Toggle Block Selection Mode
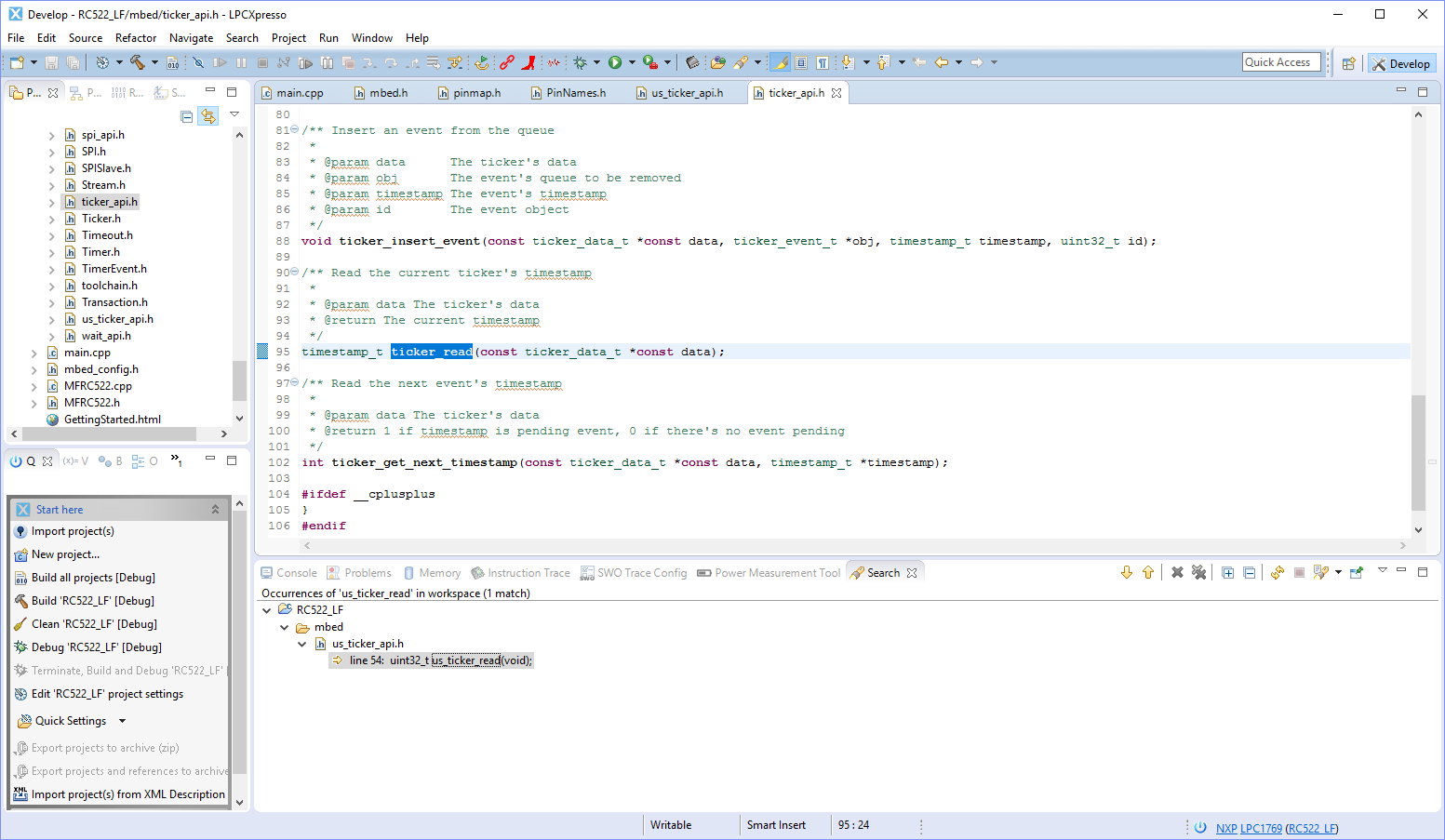 pos(801,62)
